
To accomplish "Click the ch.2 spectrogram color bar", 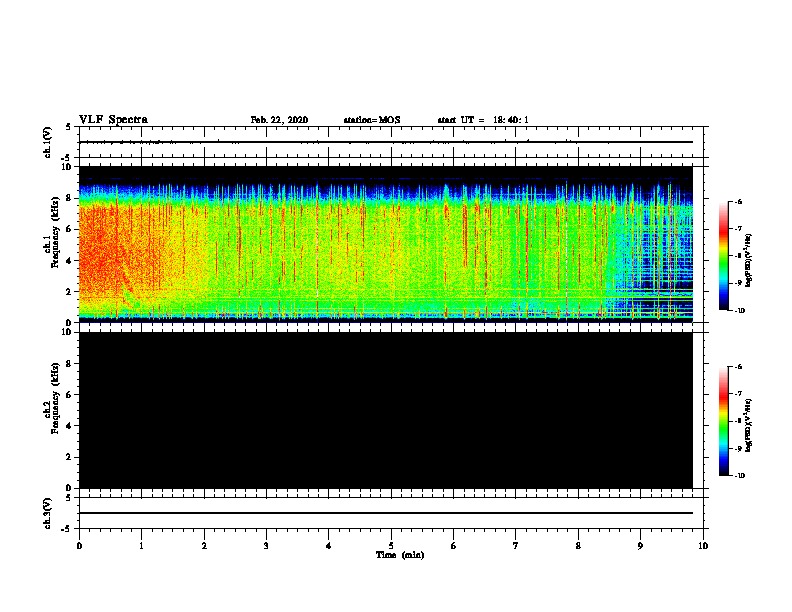I will [x=724, y=421].
